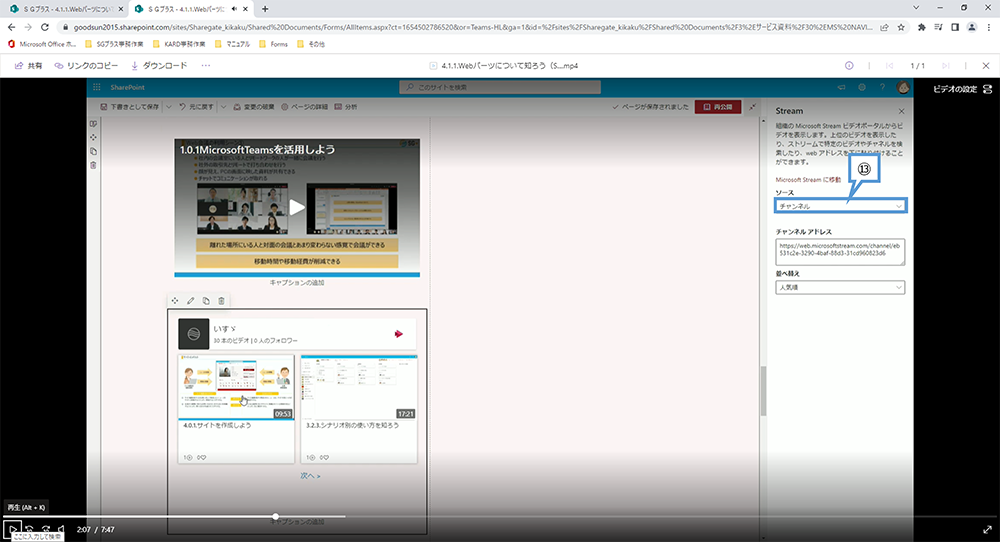The height and width of the screenshot is (542, 1000).
Task: Go to previous file arrow icon
Action: 889,66
